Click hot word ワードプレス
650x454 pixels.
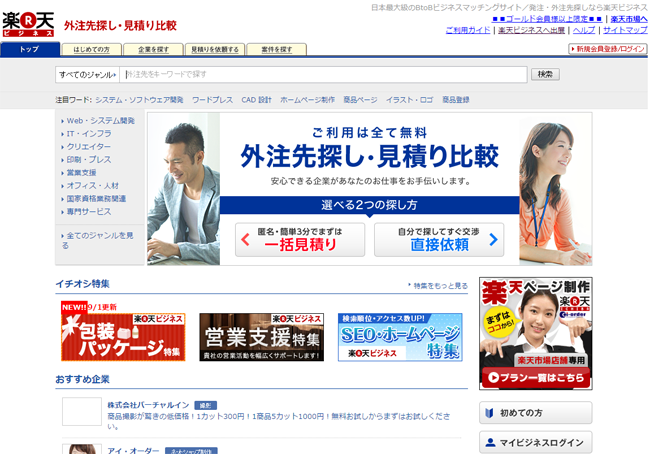(x=212, y=100)
